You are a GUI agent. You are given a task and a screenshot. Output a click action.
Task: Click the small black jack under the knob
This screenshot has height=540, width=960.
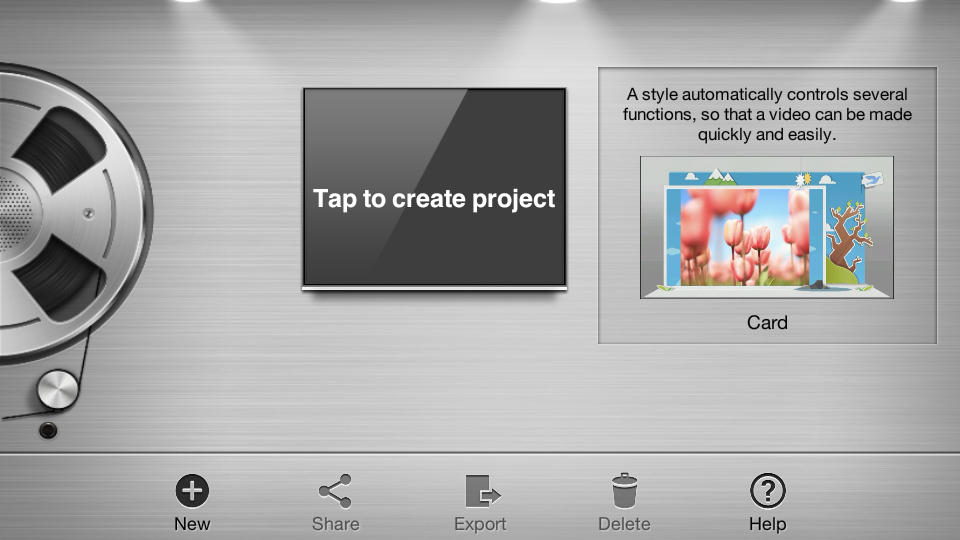tap(47, 430)
